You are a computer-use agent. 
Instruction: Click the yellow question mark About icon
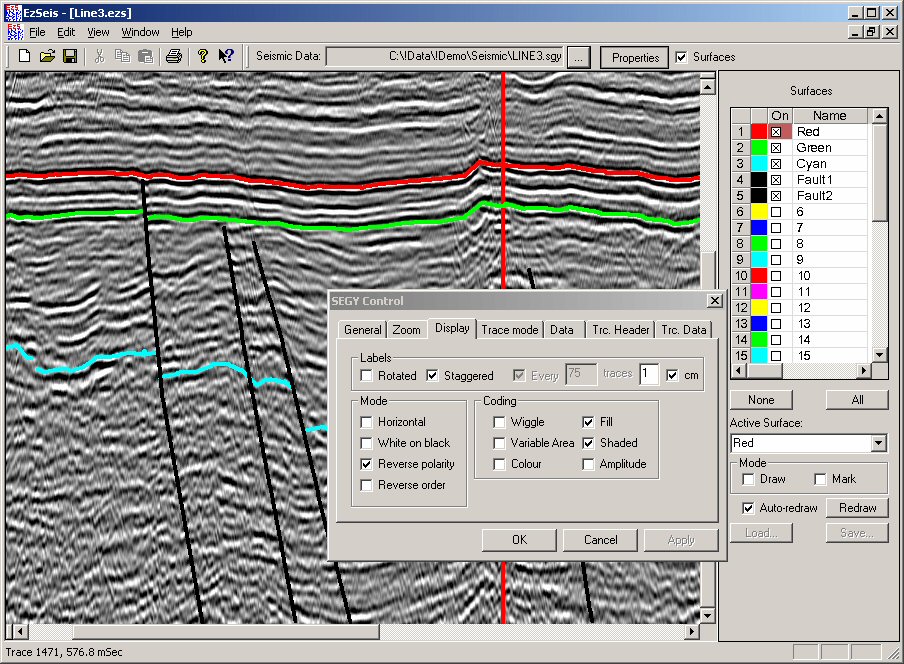[x=203, y=57]
